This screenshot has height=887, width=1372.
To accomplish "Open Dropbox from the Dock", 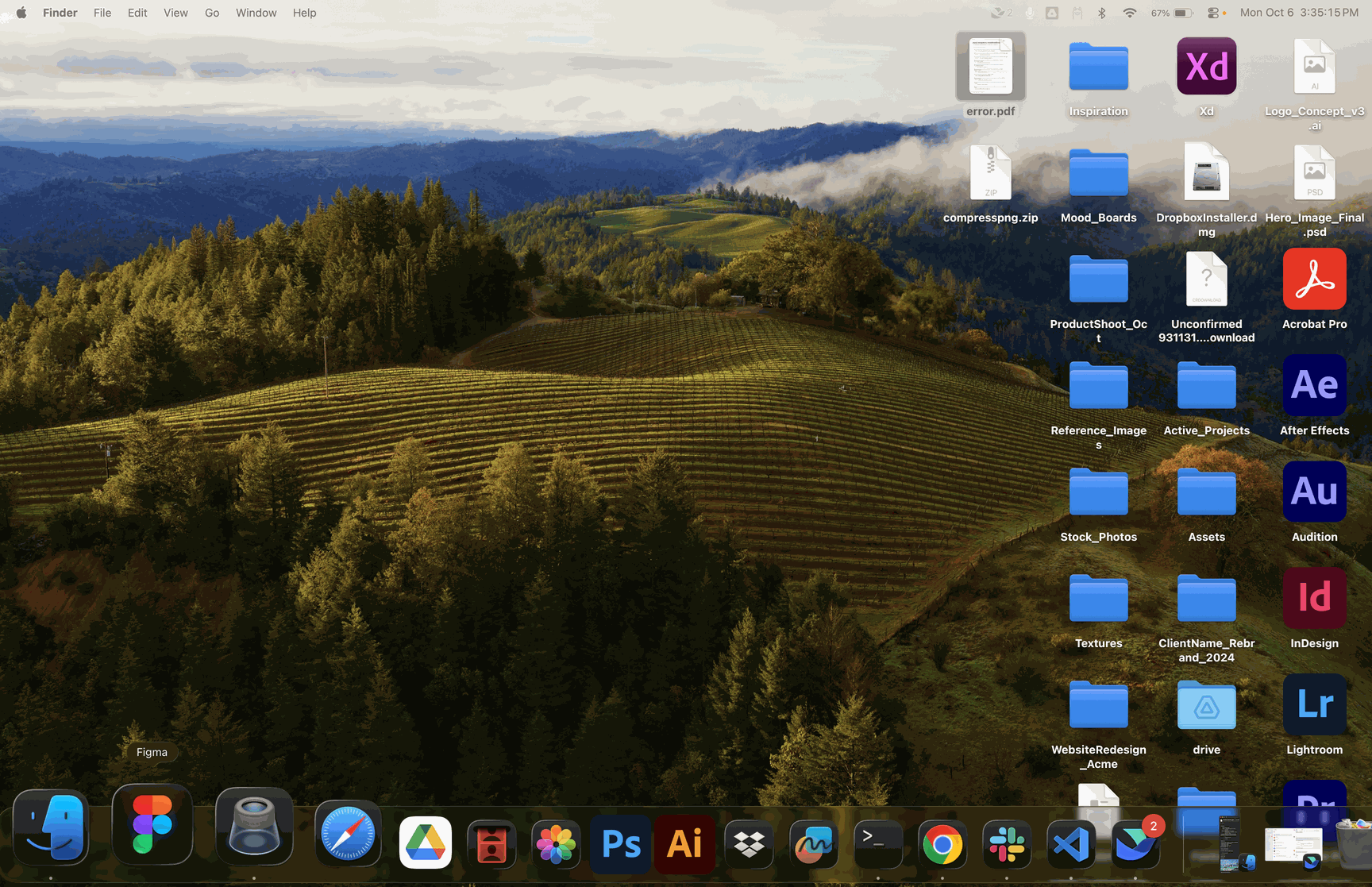I will [x=749, y=843].
